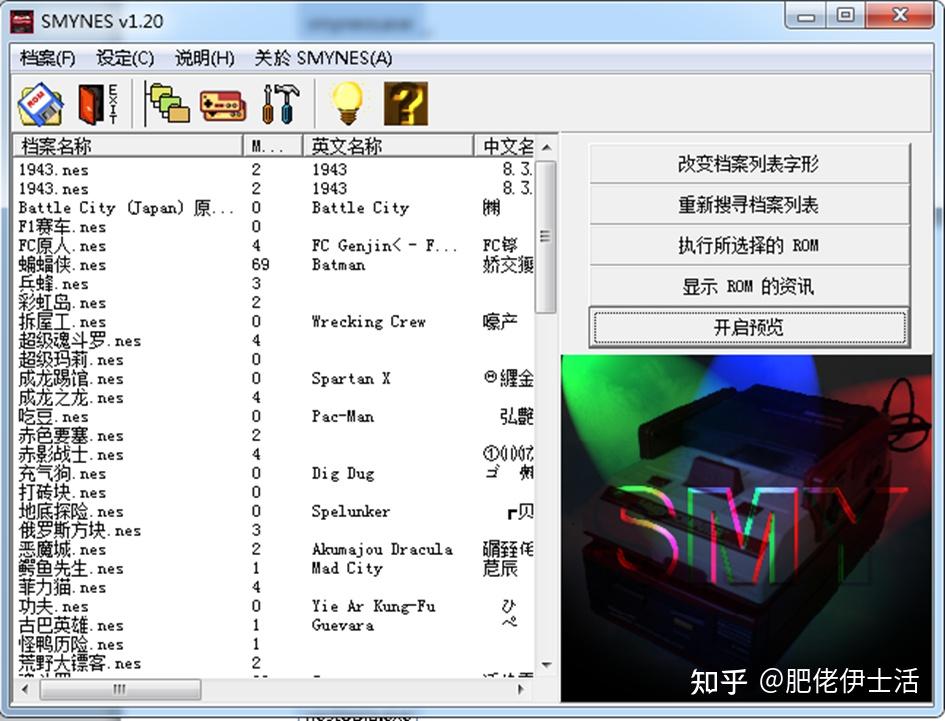Click the SMYNES title bar app icon
This screenshot has height=721, width=945.
coord(22,22)
